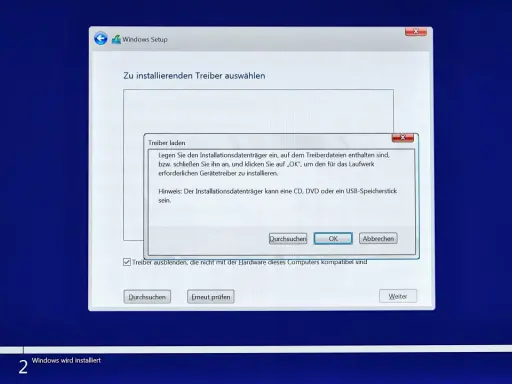Click the 'Legen Sie den Installationsdatenträger ein' text
Viewport: 512px width, 384px height.
tap(274, 164)
